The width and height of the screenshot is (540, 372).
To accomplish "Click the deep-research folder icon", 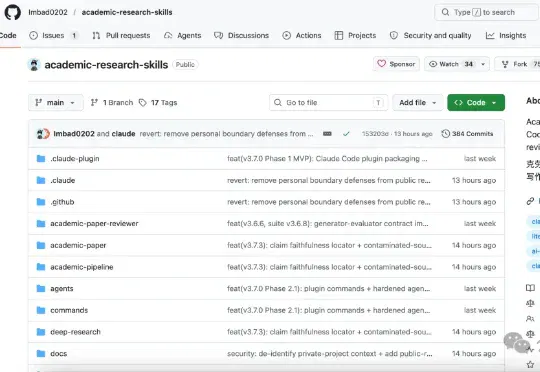I will pos(41,332).
